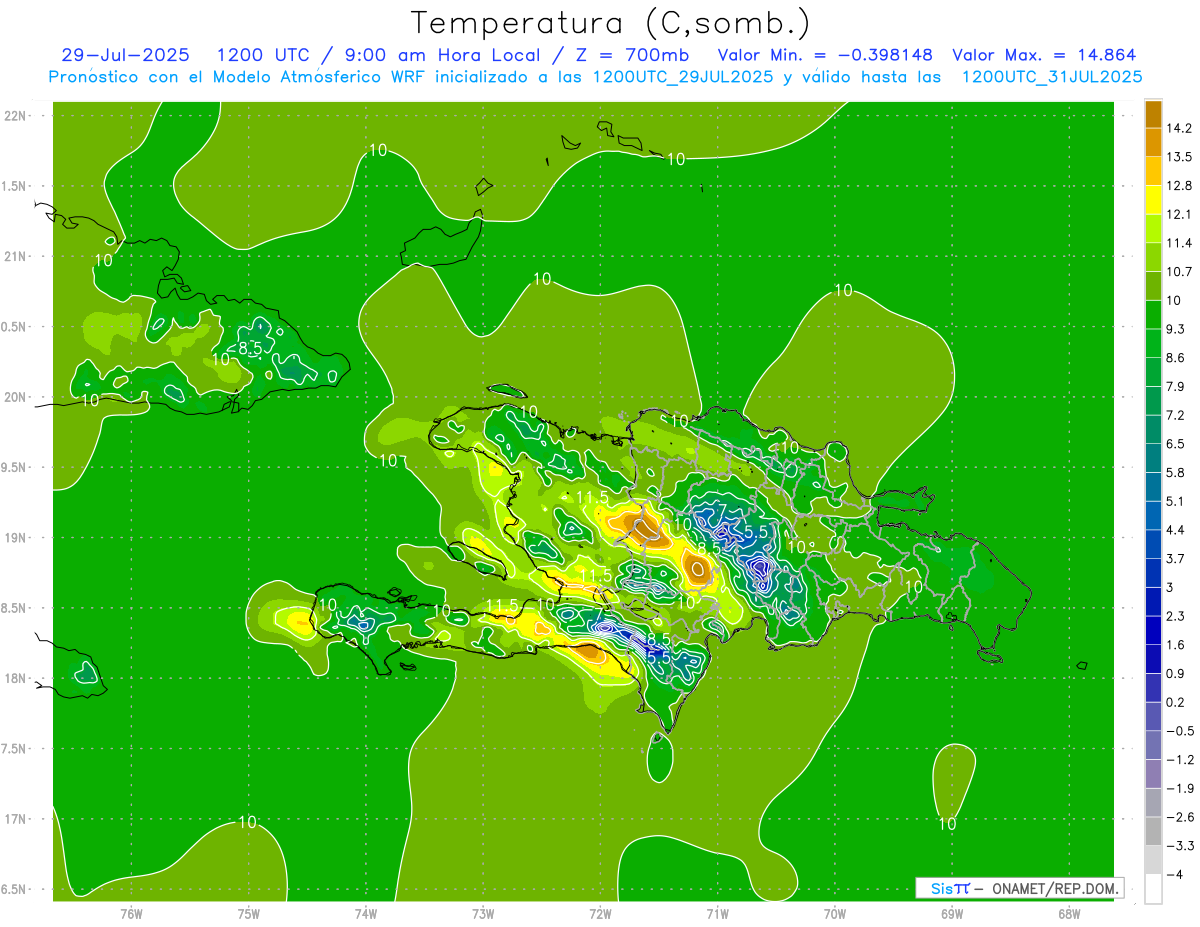The height and width of the screenshot is (927, 1200).
Task: Click the '74W' longitude axis label
Action: pos(366,913)
